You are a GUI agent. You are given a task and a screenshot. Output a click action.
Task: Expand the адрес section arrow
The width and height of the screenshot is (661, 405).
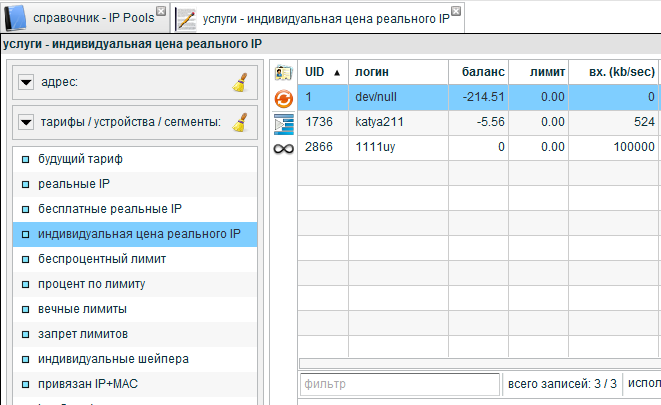[x=26, y=83]
